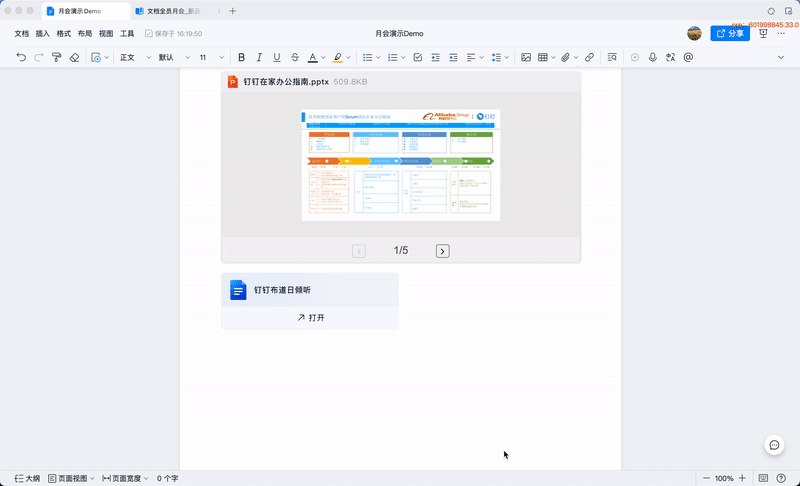Screen dimensions: 800x486
Task: Click the 钉钉在家办公指南.pptx file name
Action: pos(286,82)
